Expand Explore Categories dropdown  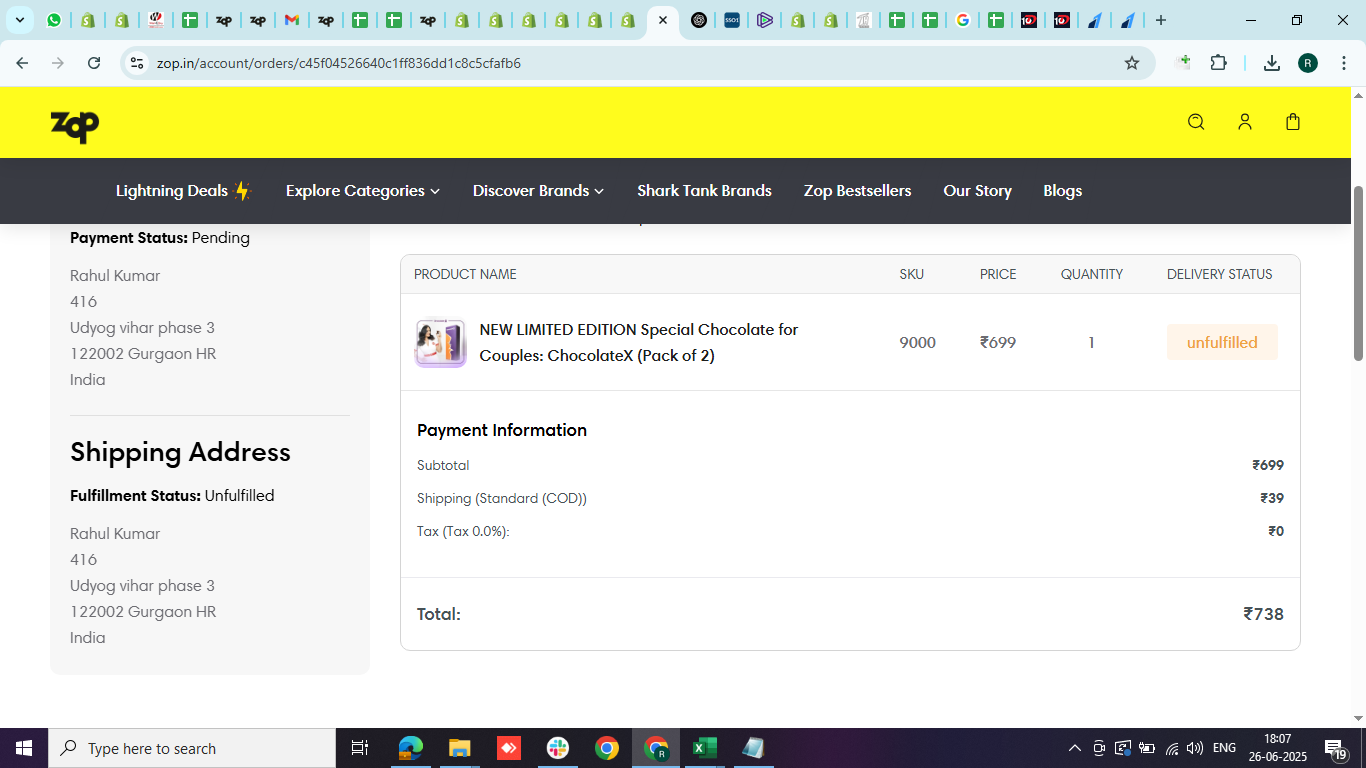tap(362, 191)
